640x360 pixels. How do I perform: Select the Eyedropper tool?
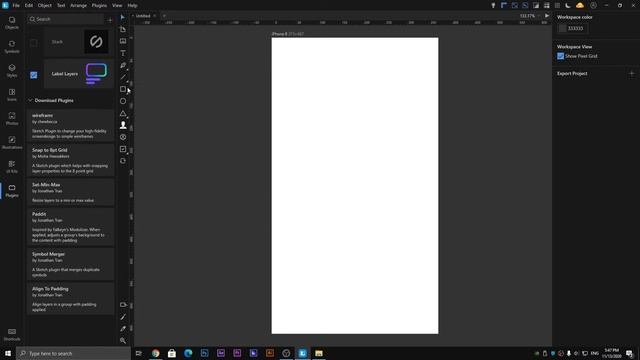[123, 329]
